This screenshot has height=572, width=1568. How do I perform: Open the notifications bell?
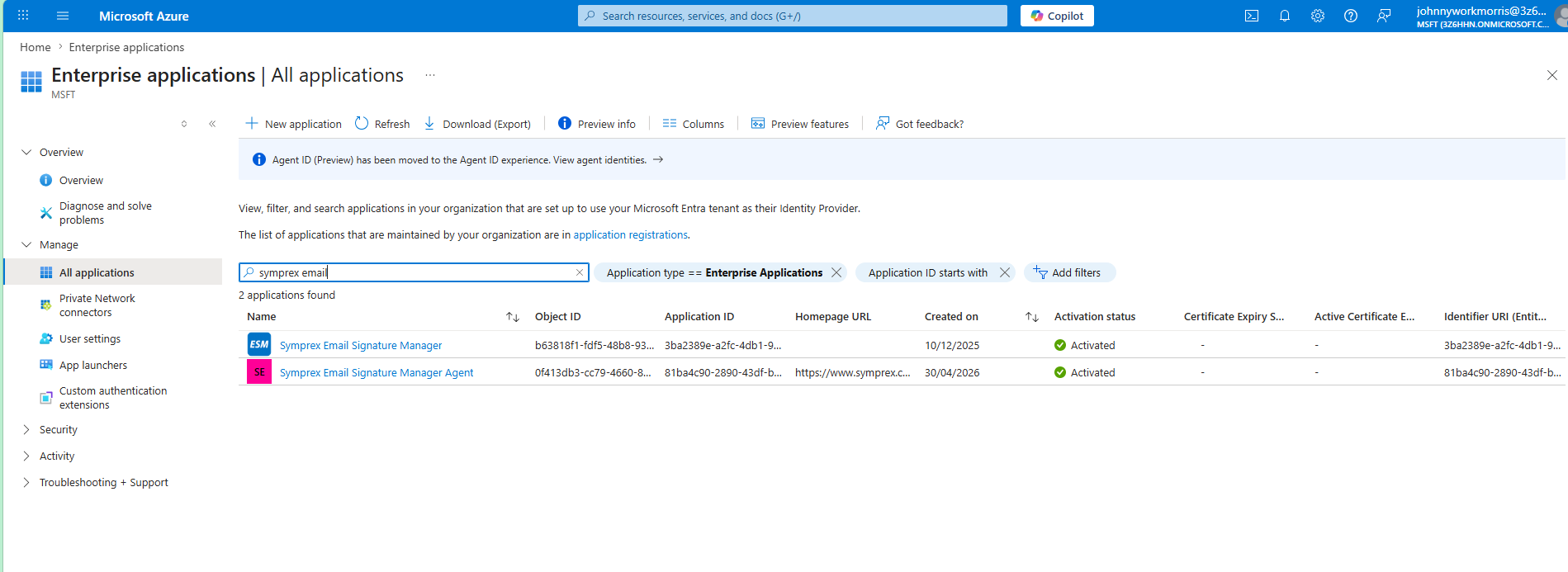(1285, 16)
